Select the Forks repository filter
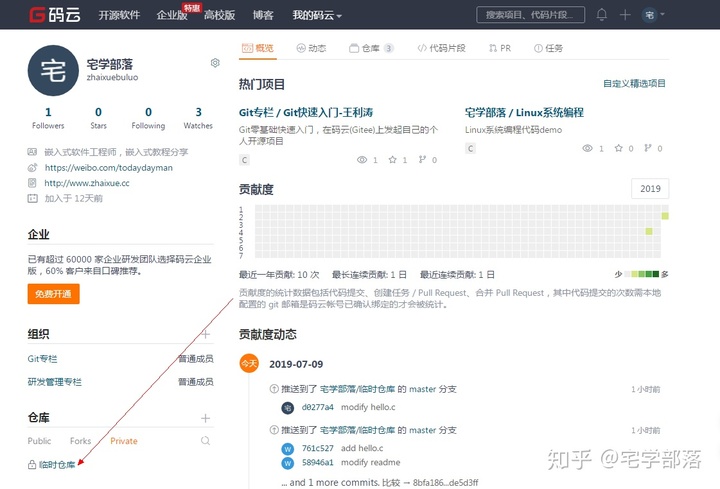 click(x=80, y=441)
